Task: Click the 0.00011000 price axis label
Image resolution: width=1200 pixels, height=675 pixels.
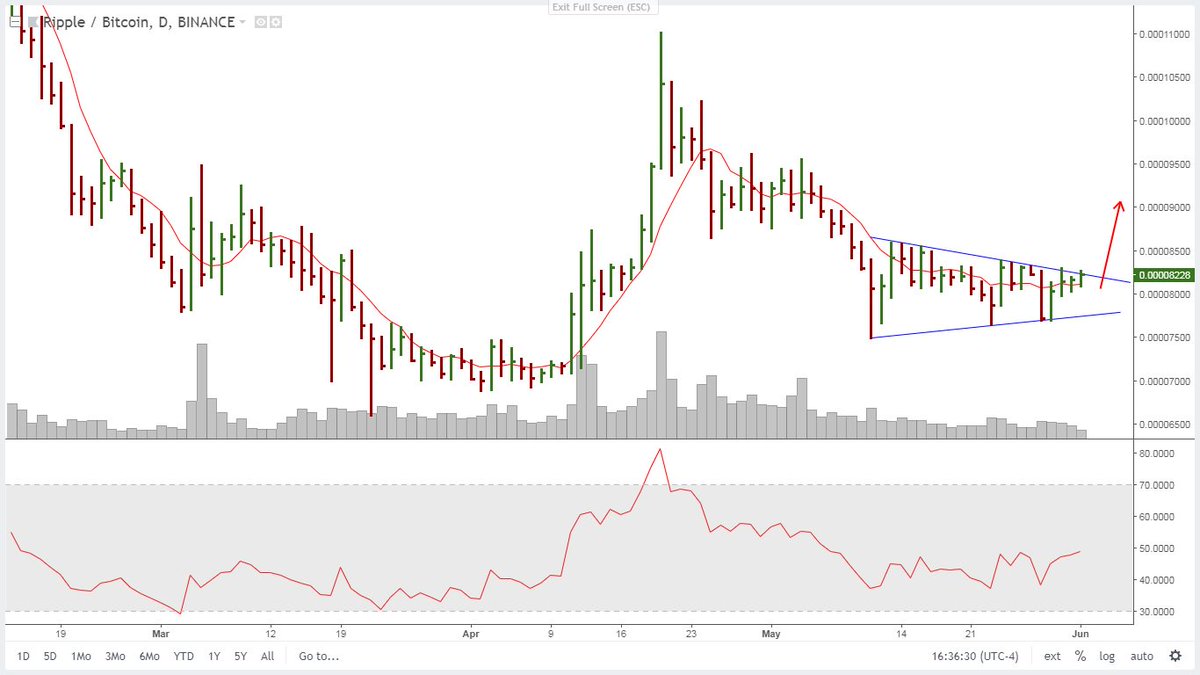Action: pyautogui.click(x=1165, y=35)
